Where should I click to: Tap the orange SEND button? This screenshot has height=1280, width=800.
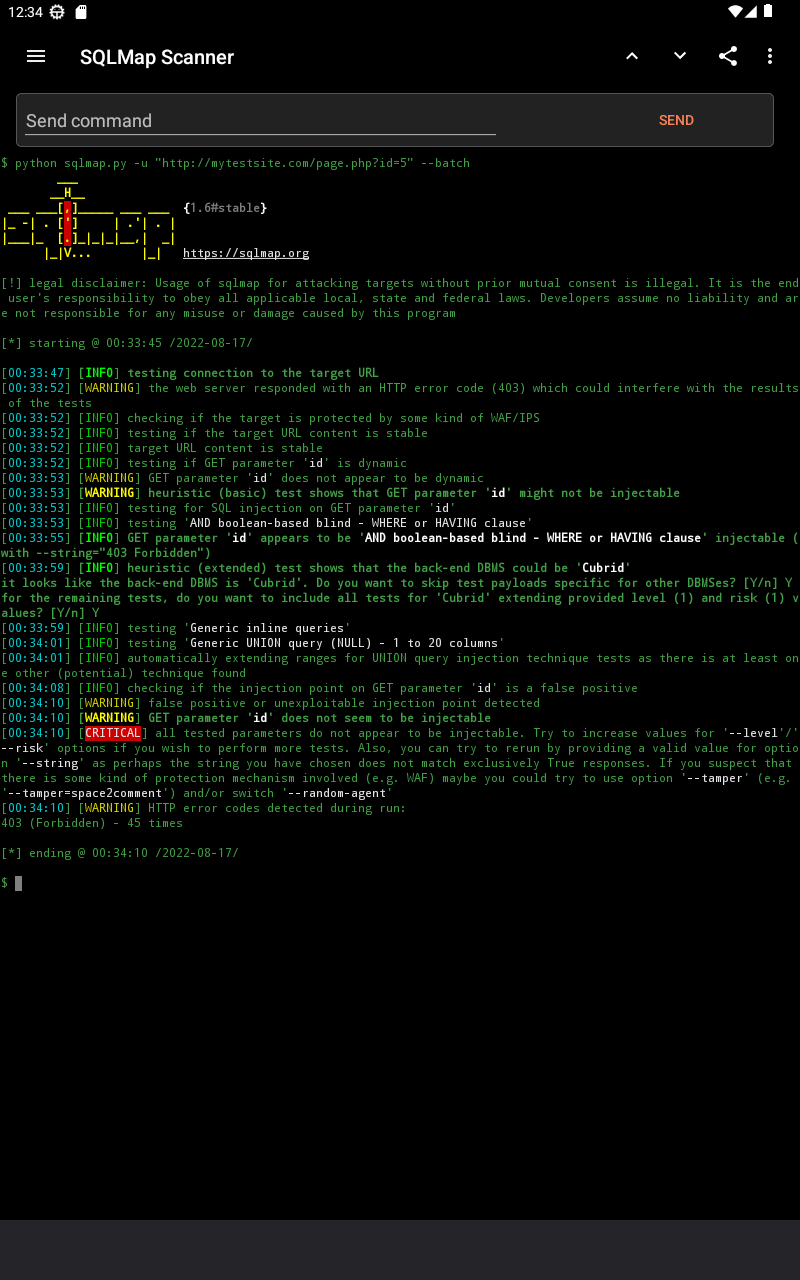pos(676,120)
